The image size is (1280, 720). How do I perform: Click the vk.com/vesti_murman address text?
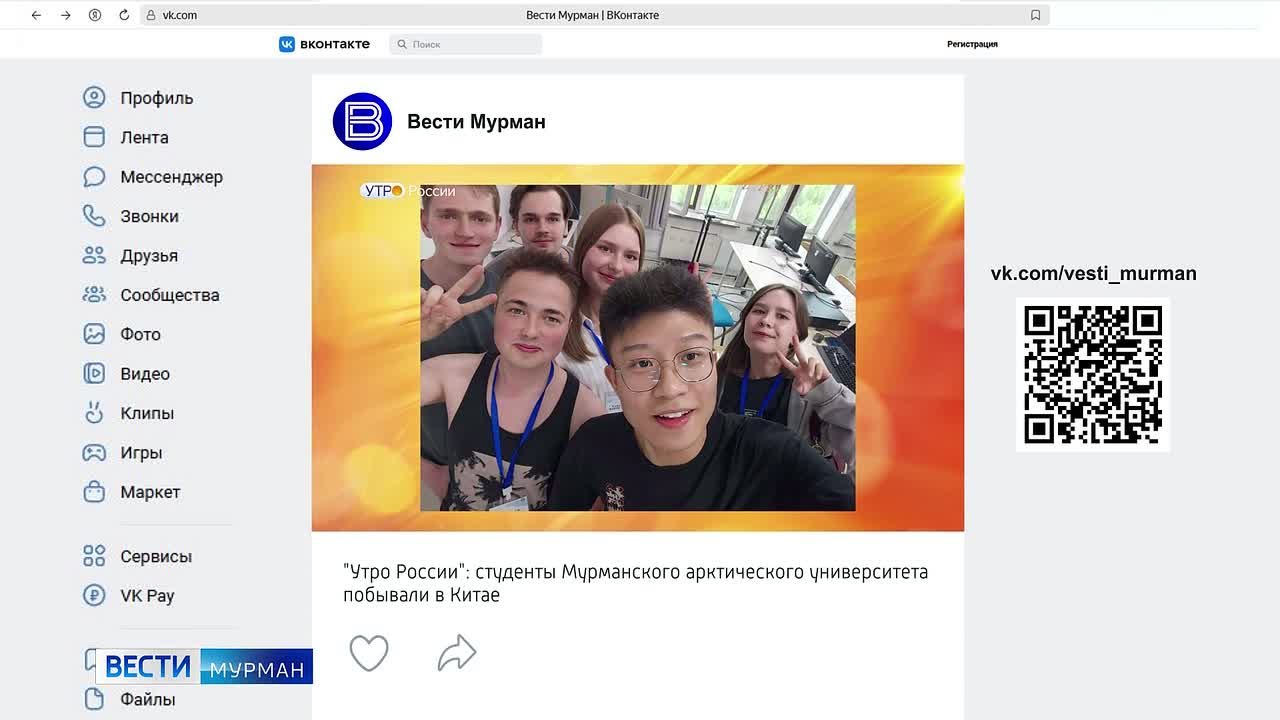pyautogui.click(x=1093, y=273)
